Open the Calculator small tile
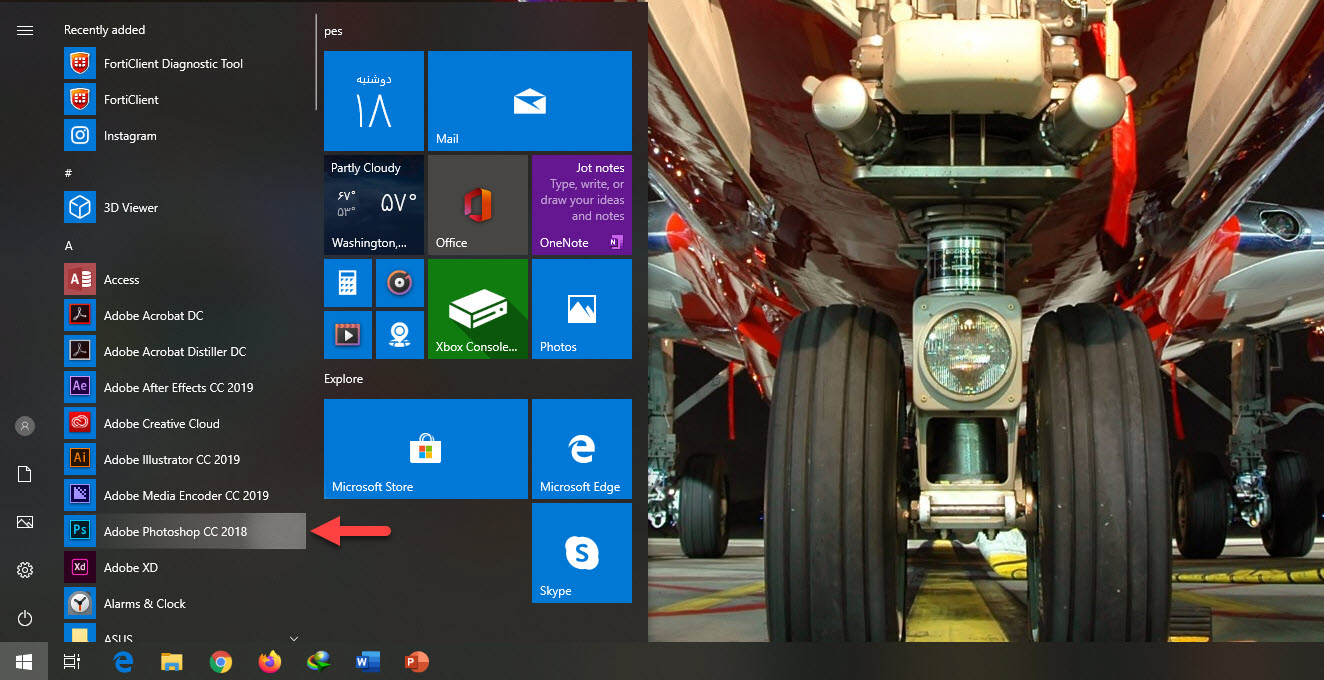The height and width of the screenshot is (680, 1324). tap(348, 283)
